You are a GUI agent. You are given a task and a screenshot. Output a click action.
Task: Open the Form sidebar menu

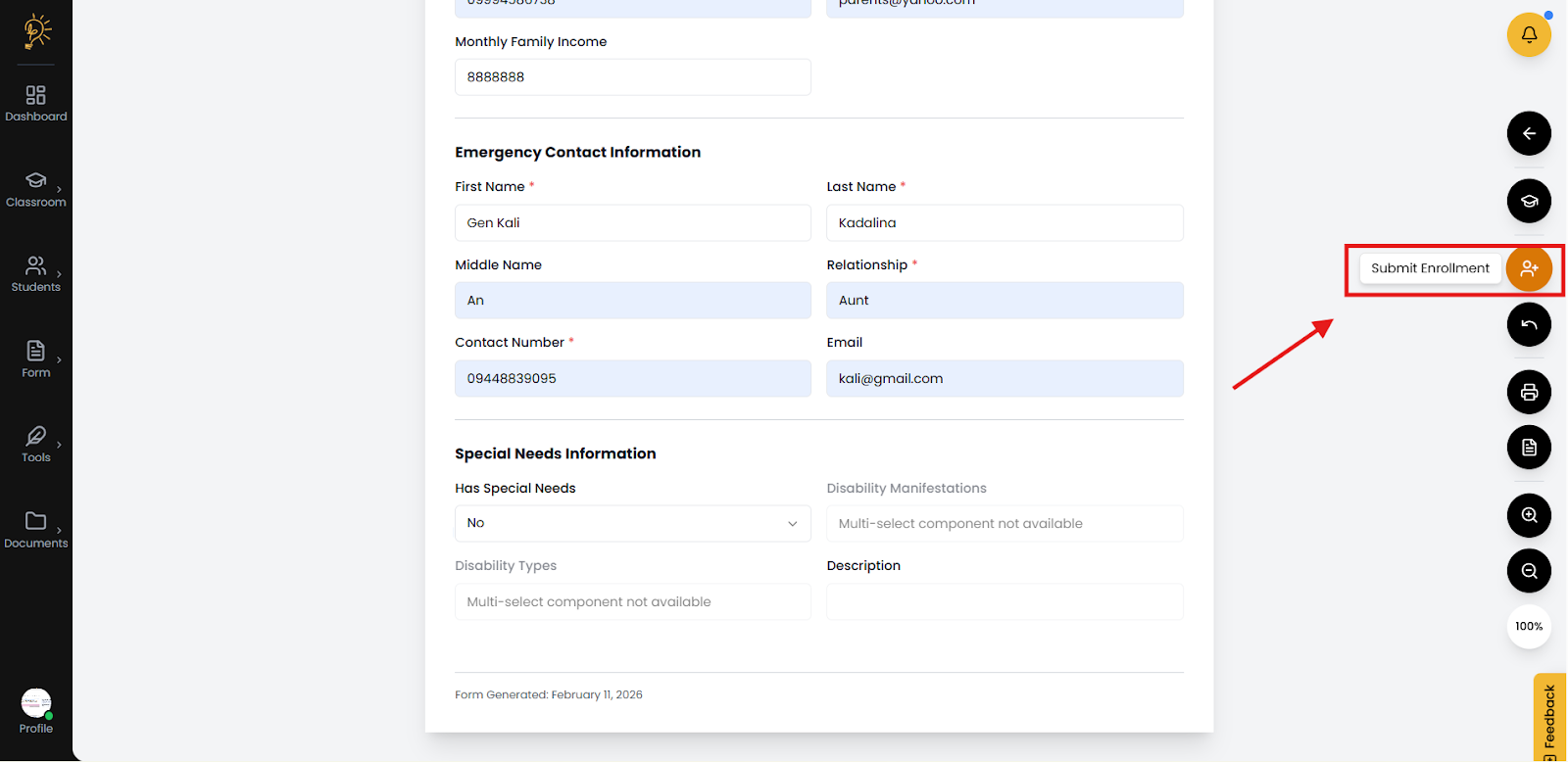point(36,358)
